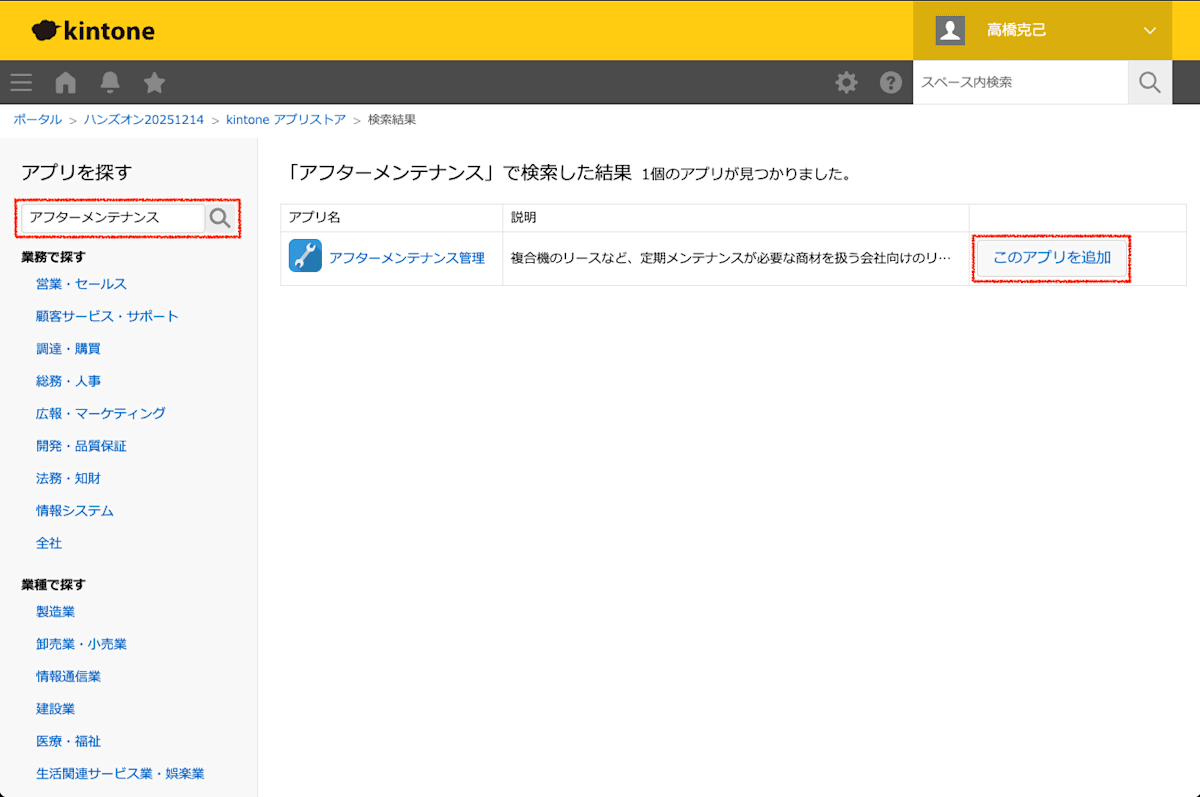
Task: Click the notification bell icon
Action: pos(110,82)
